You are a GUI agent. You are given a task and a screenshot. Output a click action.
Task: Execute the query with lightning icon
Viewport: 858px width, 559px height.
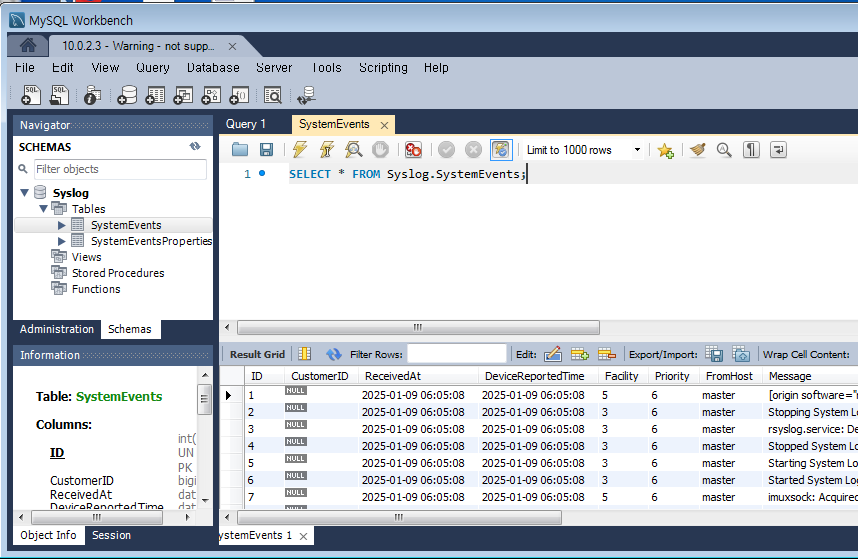pyautogui.click(x=300, y=149)
